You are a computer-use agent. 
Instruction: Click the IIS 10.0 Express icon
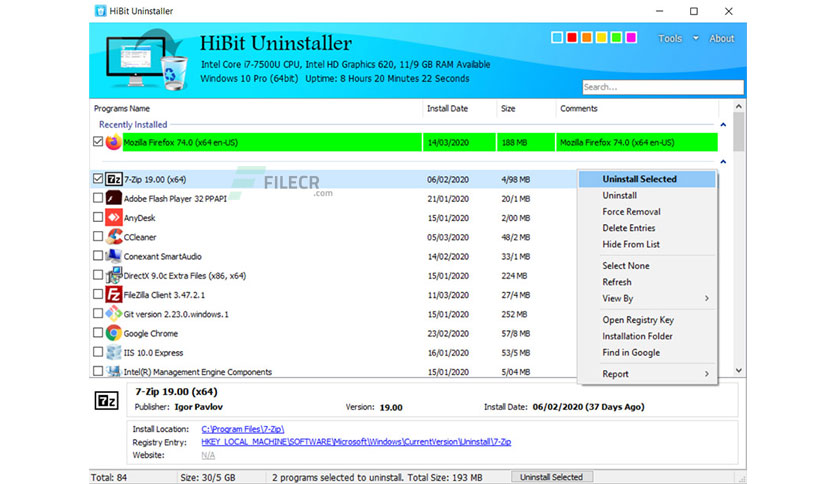click(113, 352)
